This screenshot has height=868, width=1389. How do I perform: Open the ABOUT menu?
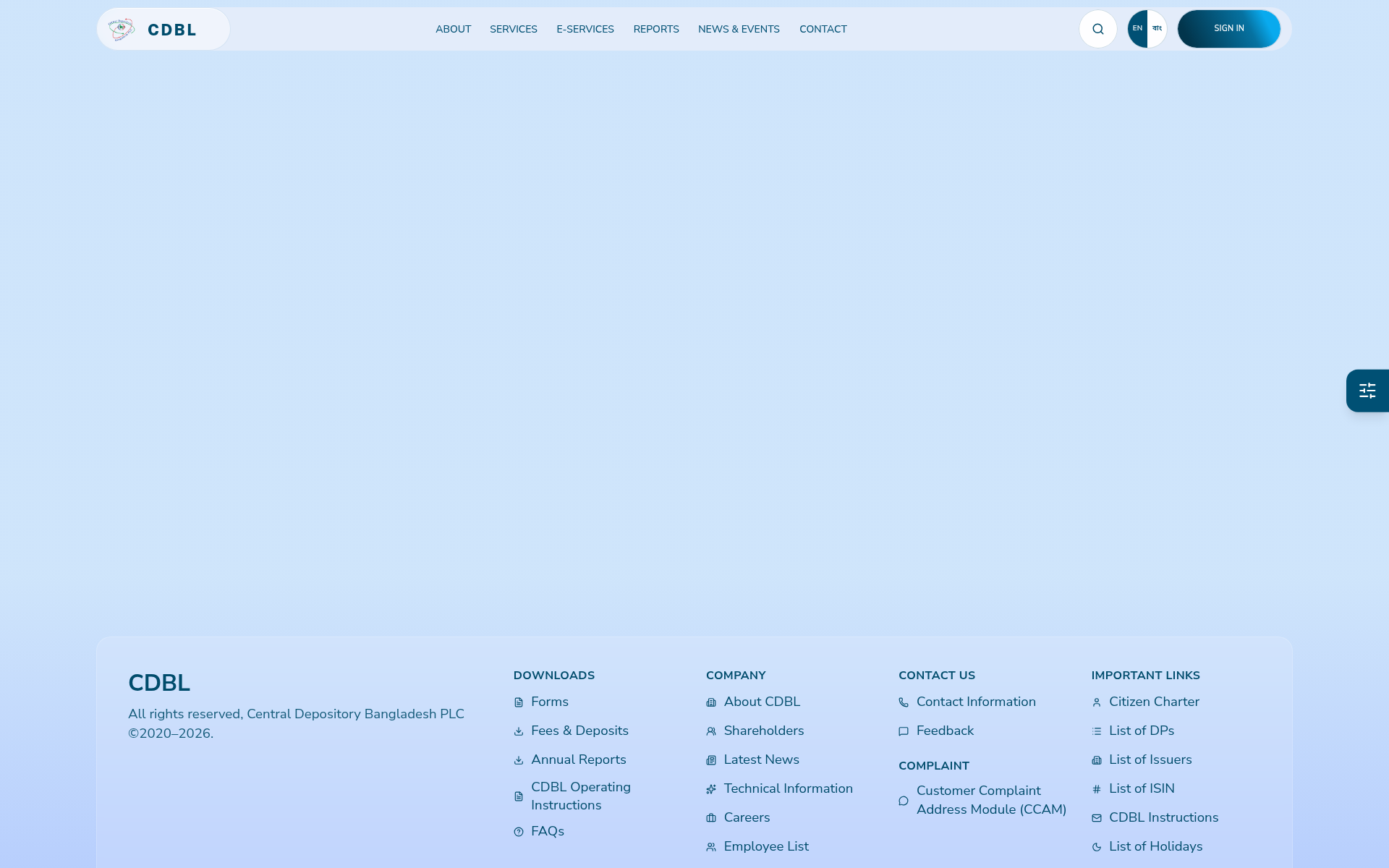coord(454,29)
